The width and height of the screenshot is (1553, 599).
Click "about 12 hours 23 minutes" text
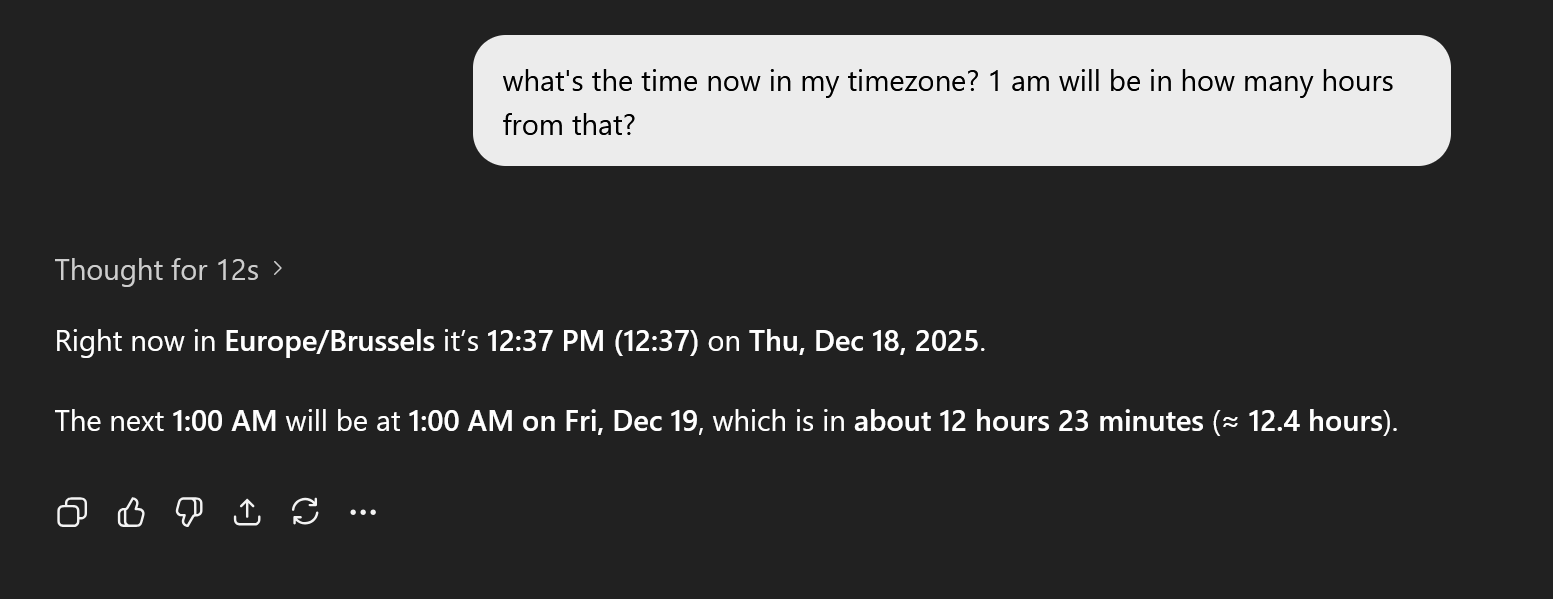coord(1028,421)
